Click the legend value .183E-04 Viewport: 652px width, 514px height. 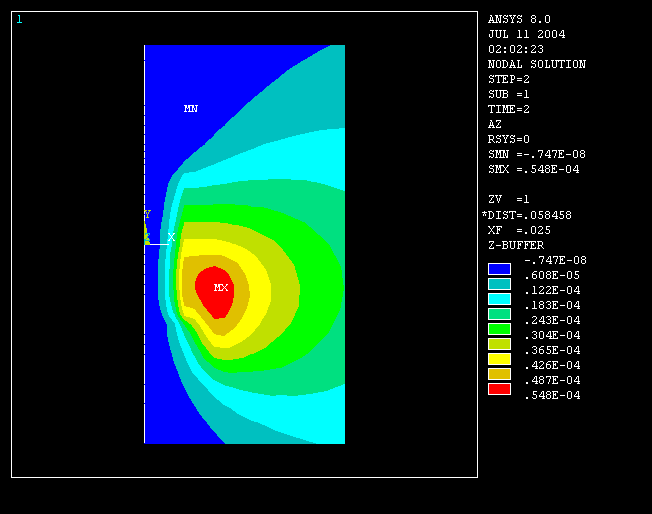552,305
